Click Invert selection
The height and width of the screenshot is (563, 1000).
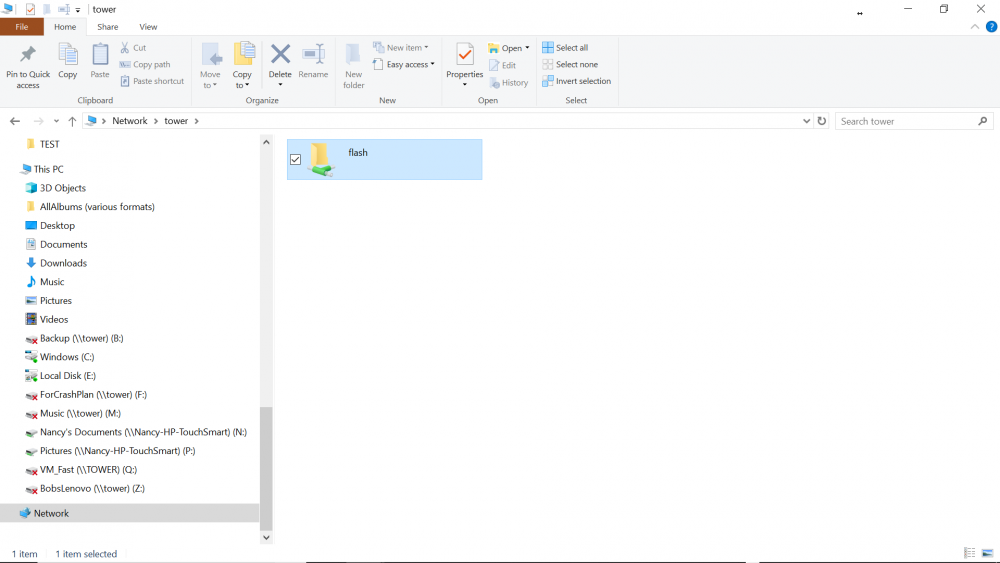[577, 81]
